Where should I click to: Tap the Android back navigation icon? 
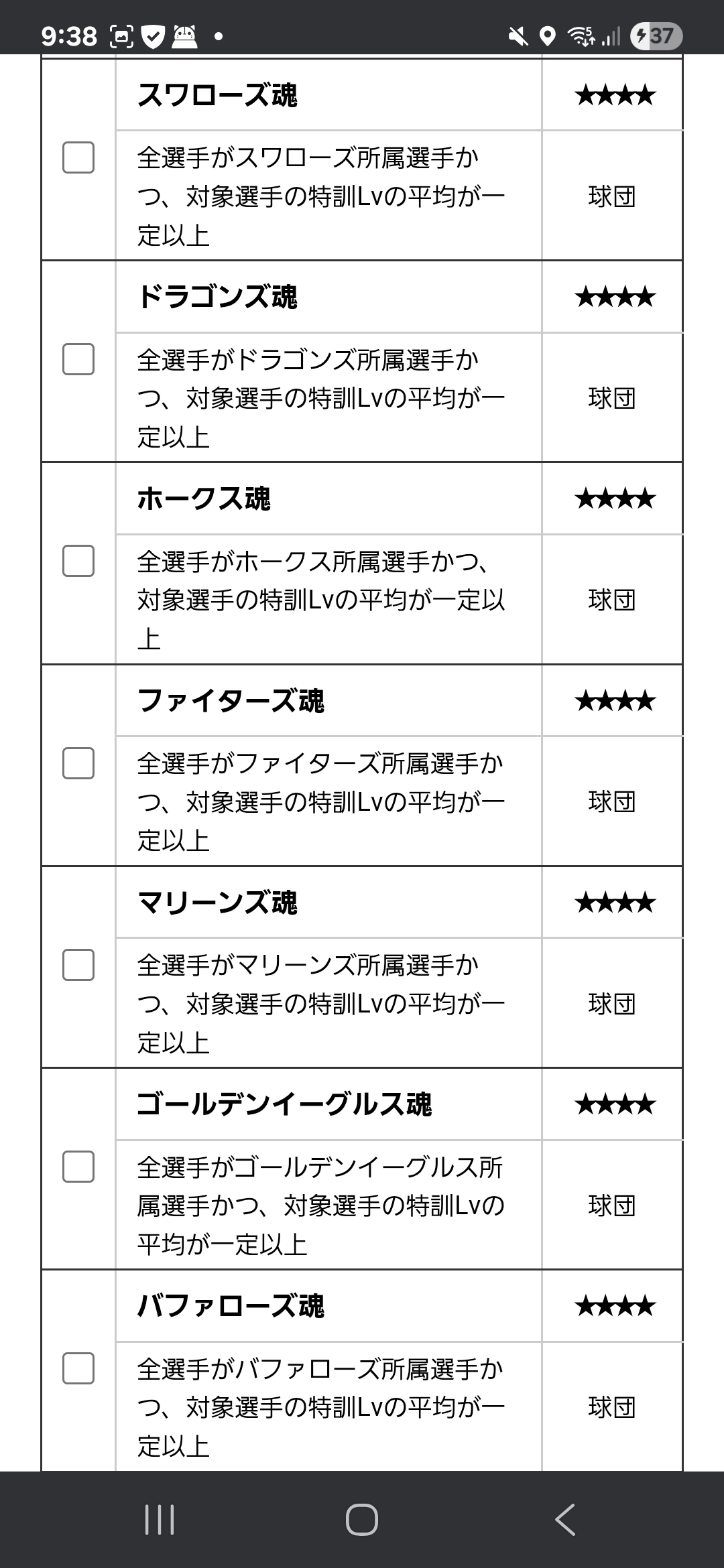point(565,1519)
